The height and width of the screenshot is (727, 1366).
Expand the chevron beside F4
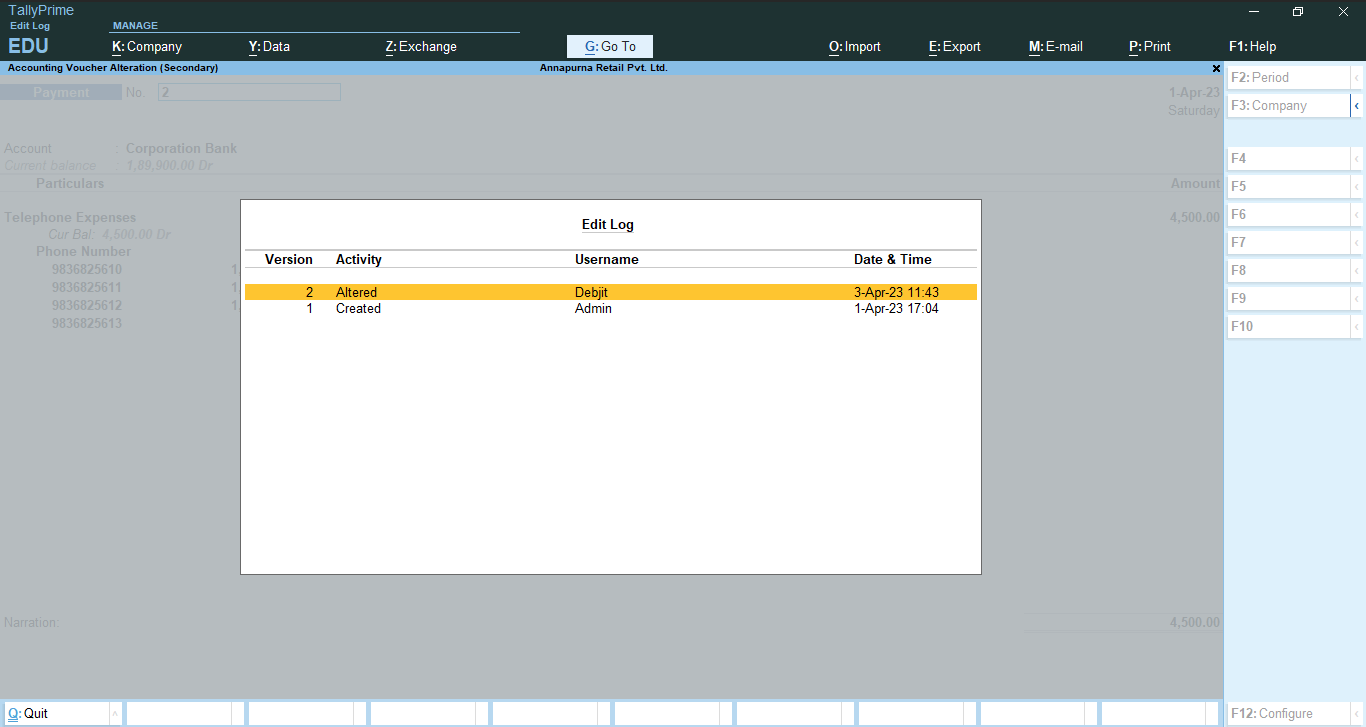[1357, 158]
